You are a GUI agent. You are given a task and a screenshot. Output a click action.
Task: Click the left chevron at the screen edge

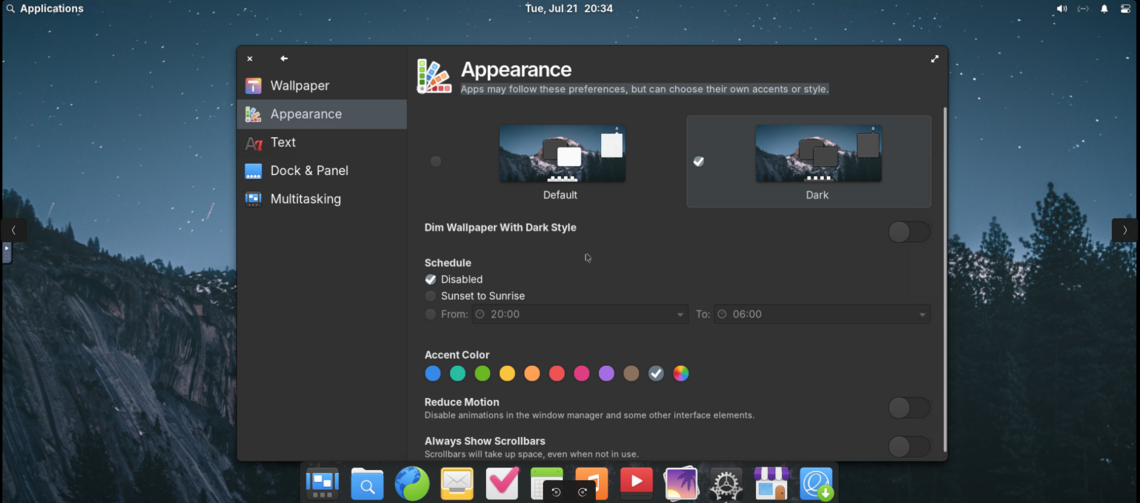coord(13,230)
